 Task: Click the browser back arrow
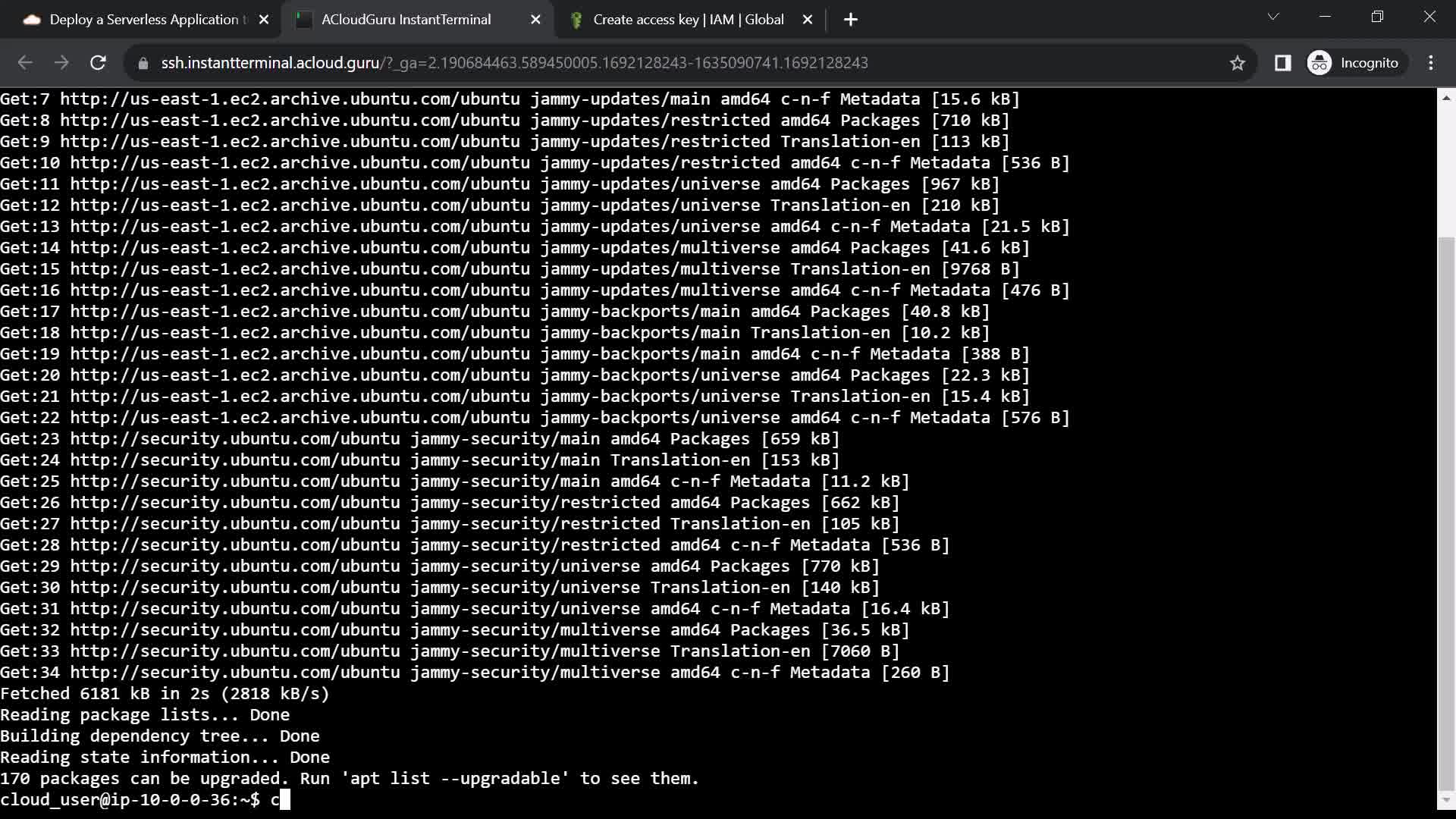[25, 63]
